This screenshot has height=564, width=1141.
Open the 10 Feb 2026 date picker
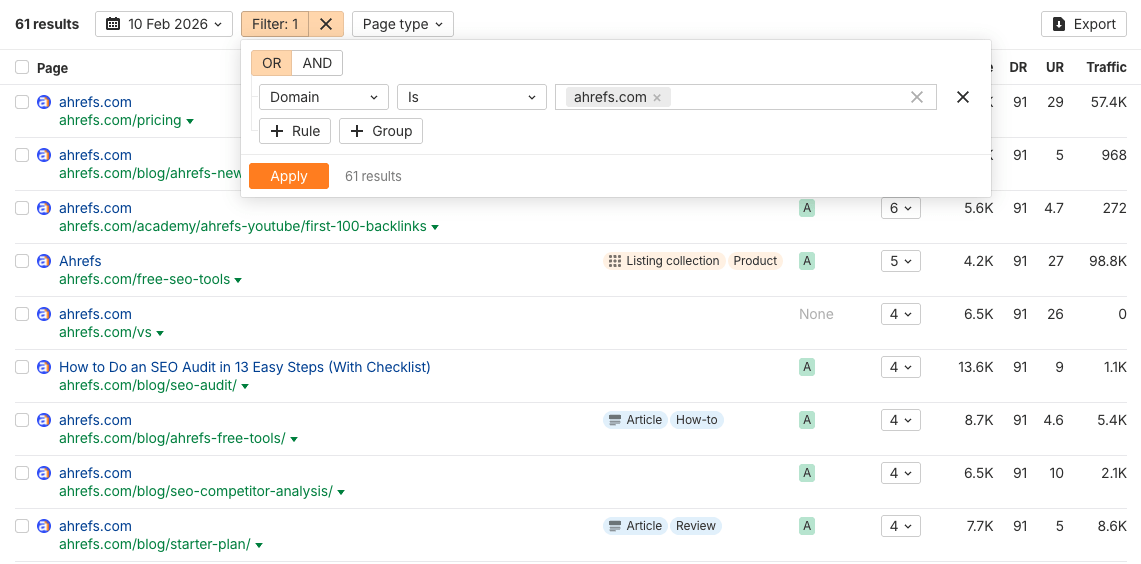tap(164, 24)
